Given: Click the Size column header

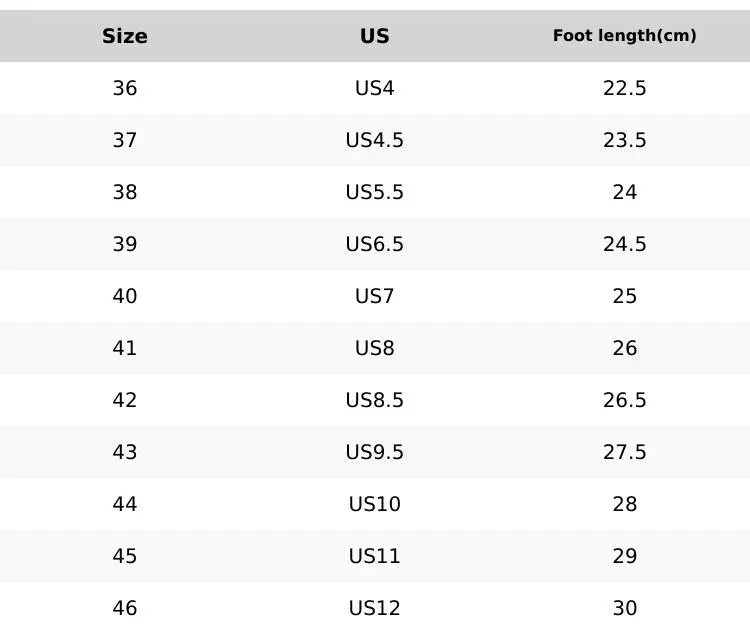Looking at the screenshot, I should pos(125,36).
